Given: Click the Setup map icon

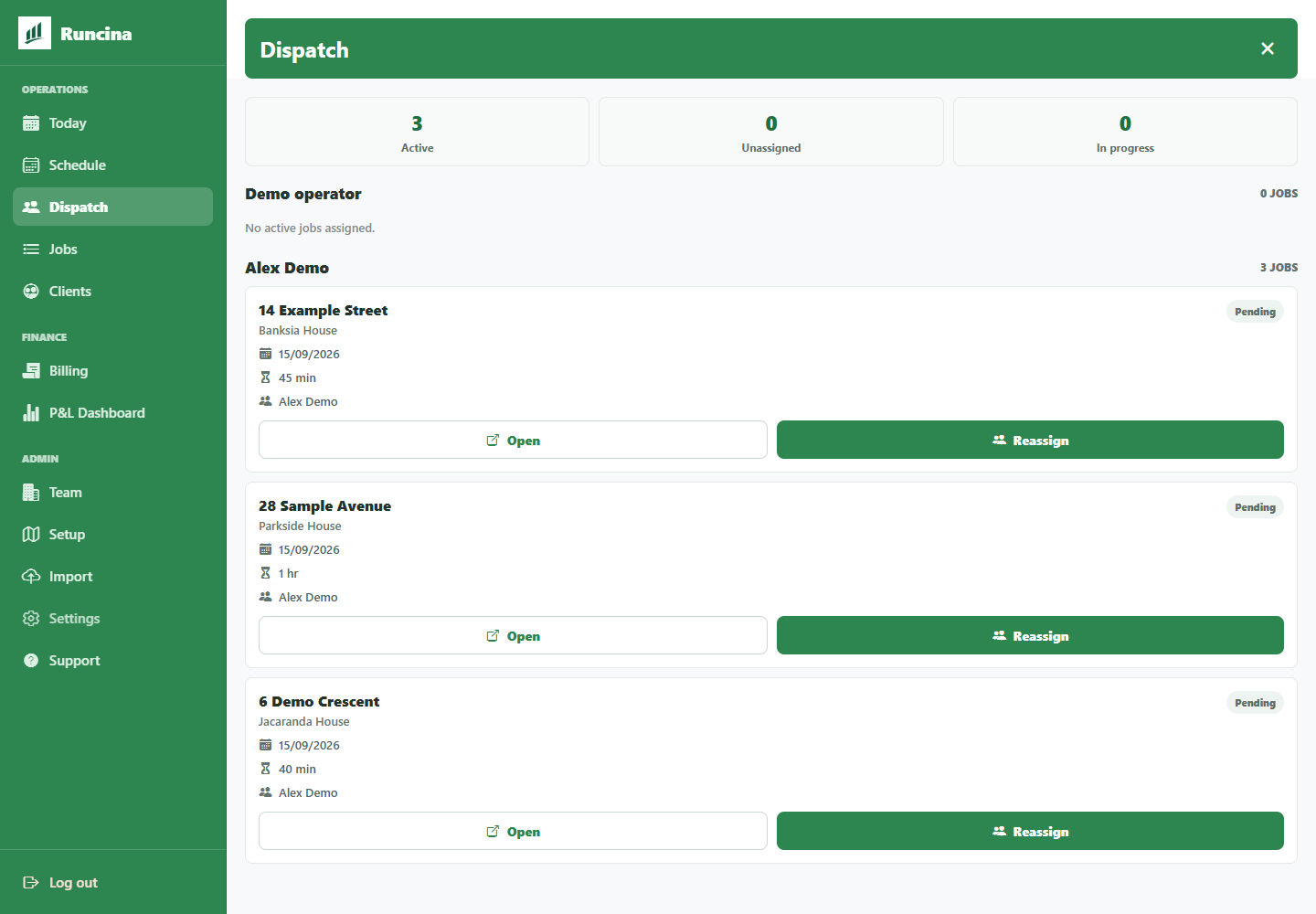Looking at the screenshot, I should coord(31,535).
